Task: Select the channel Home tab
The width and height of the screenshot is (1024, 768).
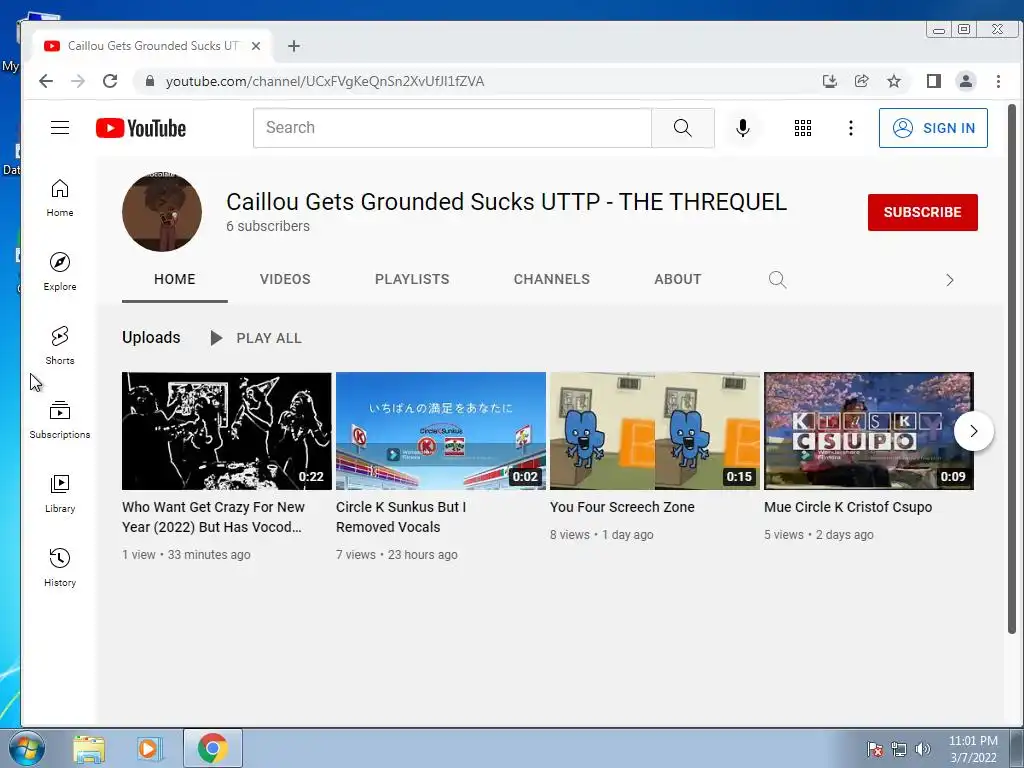Action: (x=174, y=280)
